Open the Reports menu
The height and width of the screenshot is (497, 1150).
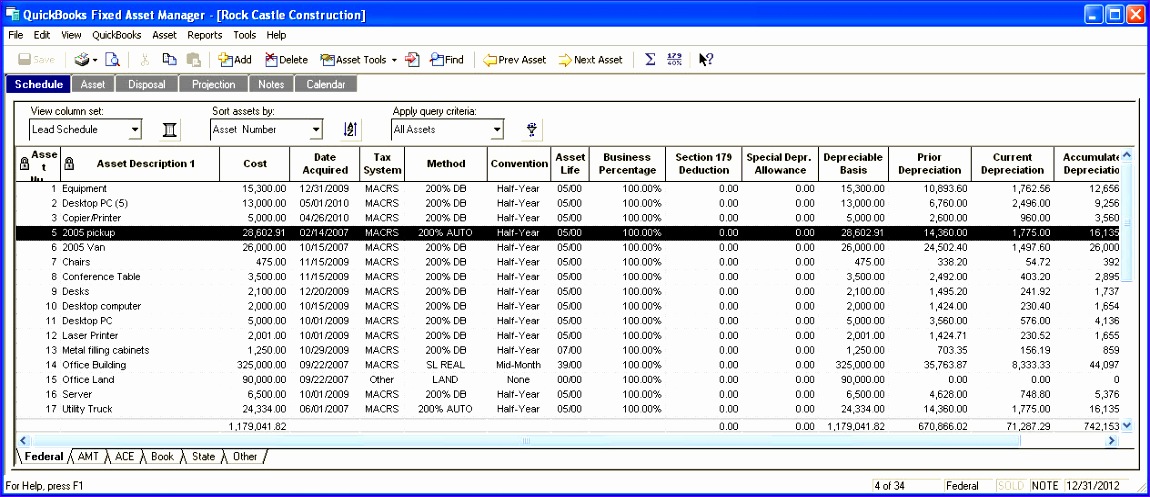pos(205,34)
